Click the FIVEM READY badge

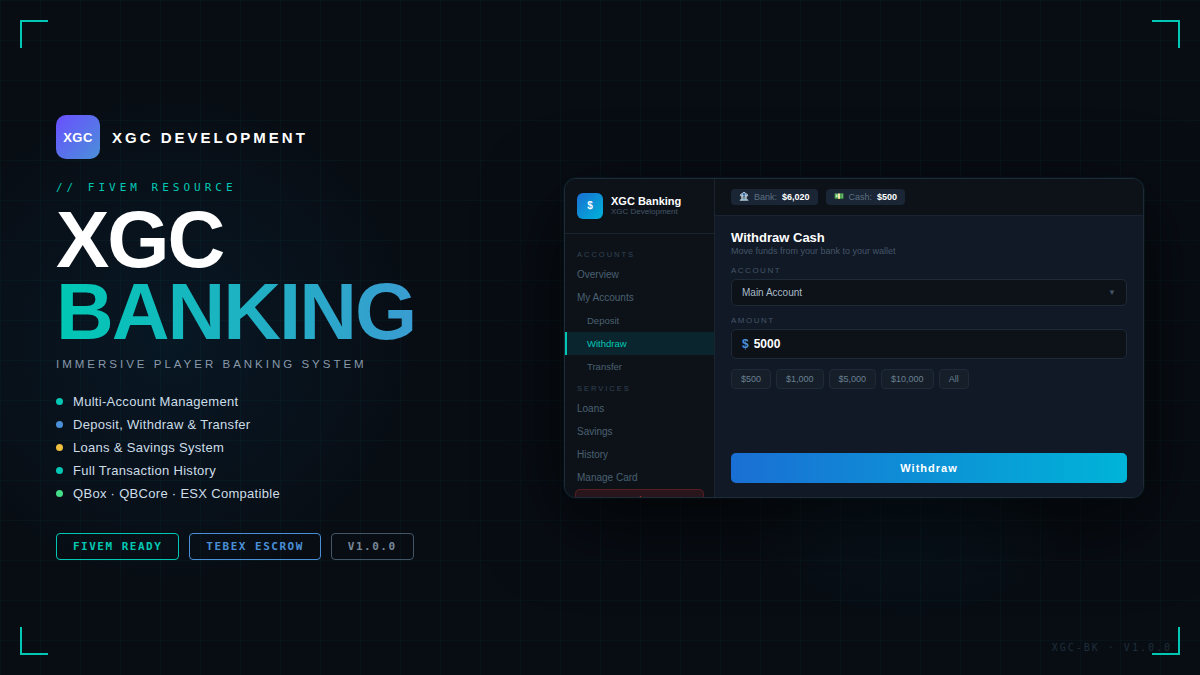[117, 546]
